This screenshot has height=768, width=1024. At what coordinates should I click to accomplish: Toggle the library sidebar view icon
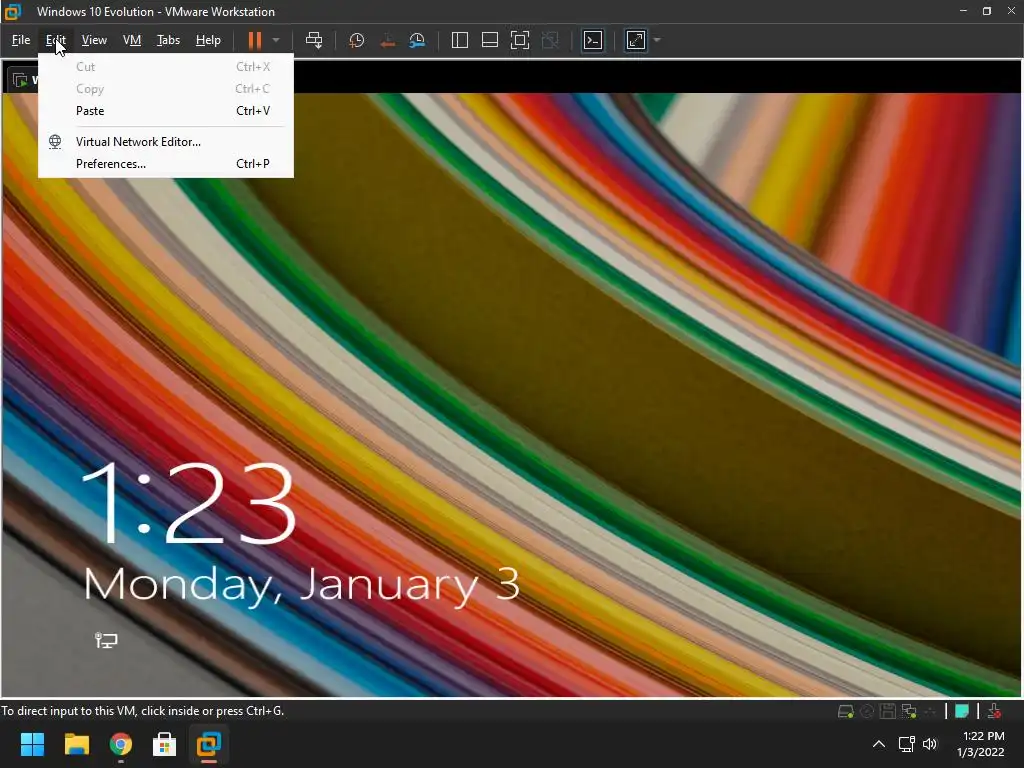460,40
